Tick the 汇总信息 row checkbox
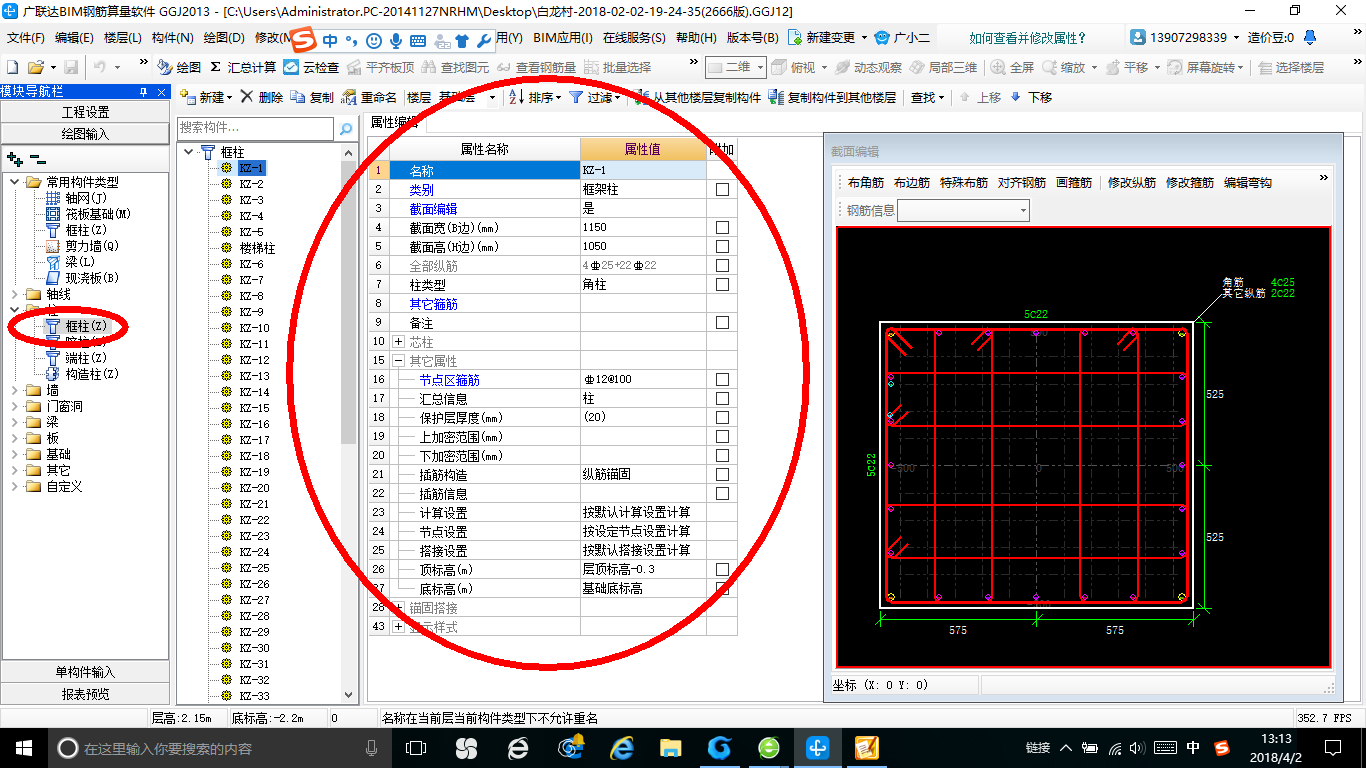Viewport: 1366px width, 768px height. click(722, 399)
